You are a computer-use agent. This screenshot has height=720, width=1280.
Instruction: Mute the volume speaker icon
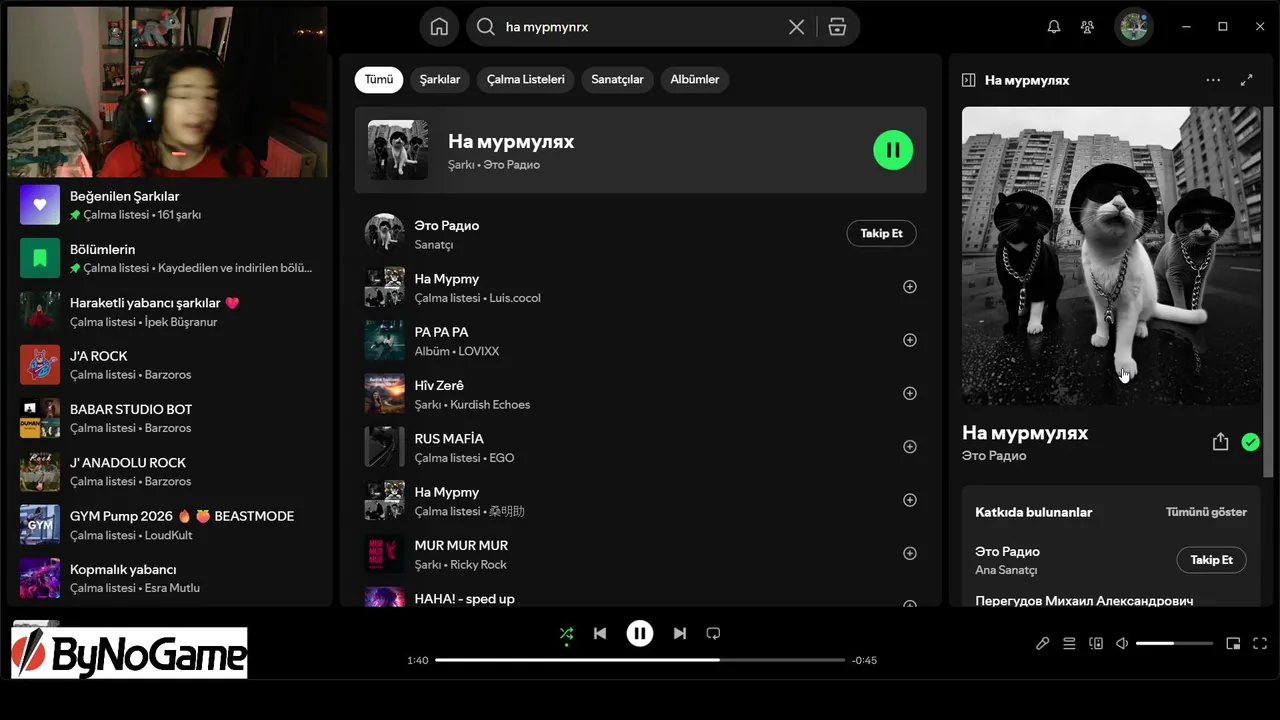pos(1122,644)
